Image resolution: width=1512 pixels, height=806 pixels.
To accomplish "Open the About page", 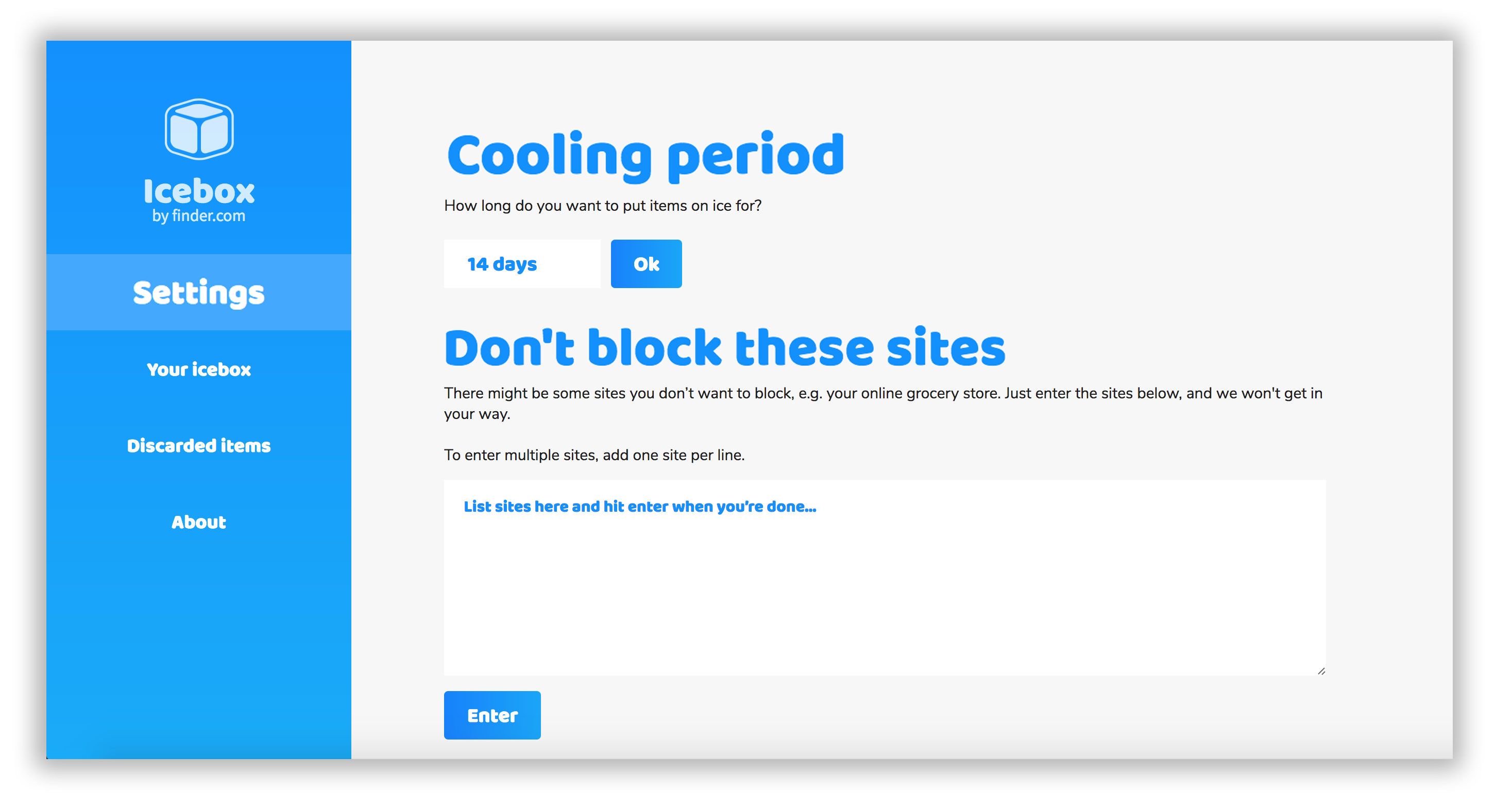I will coord(199,522).
